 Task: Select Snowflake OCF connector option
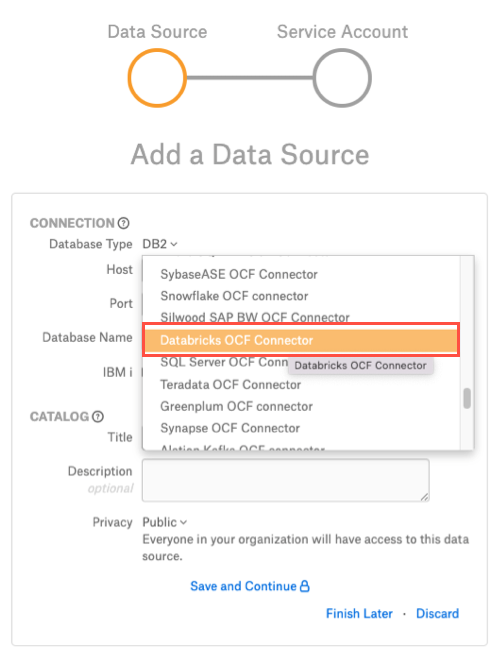[x=234, y=296]
